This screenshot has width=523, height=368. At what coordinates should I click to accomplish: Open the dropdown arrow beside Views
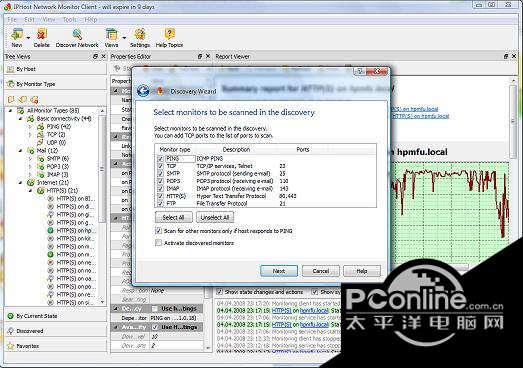(x=124, y=38)
